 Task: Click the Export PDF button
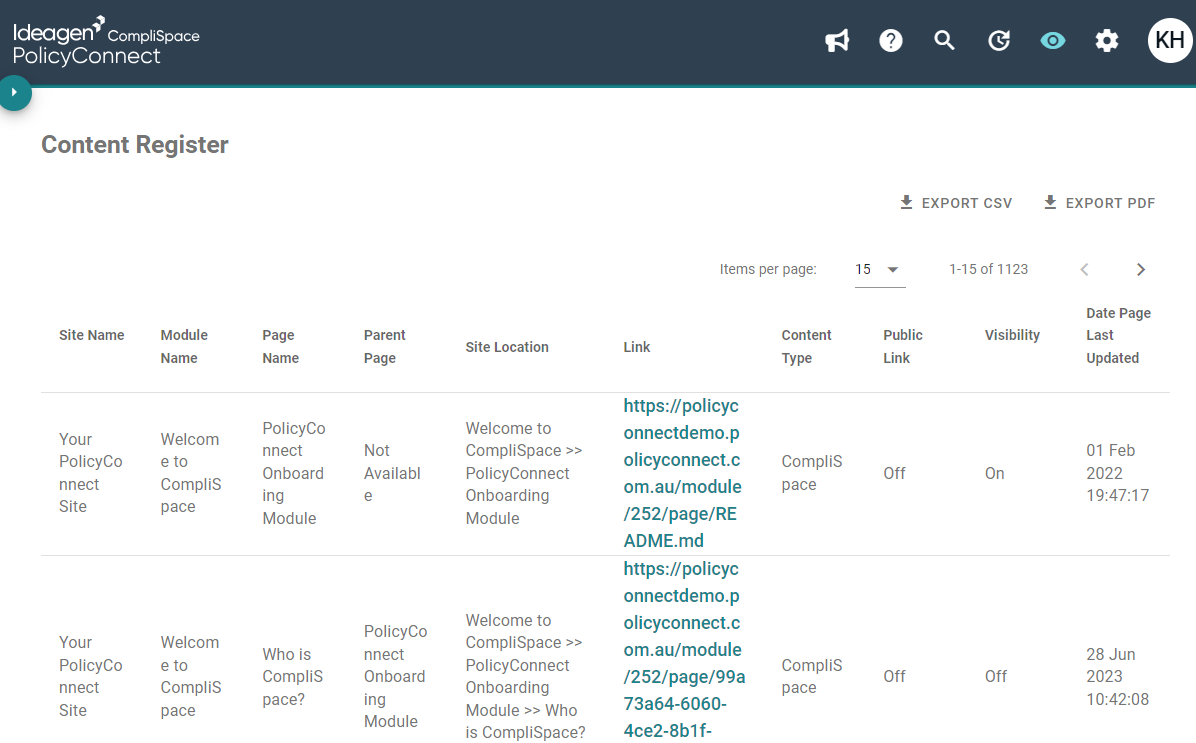point(1099,203)
